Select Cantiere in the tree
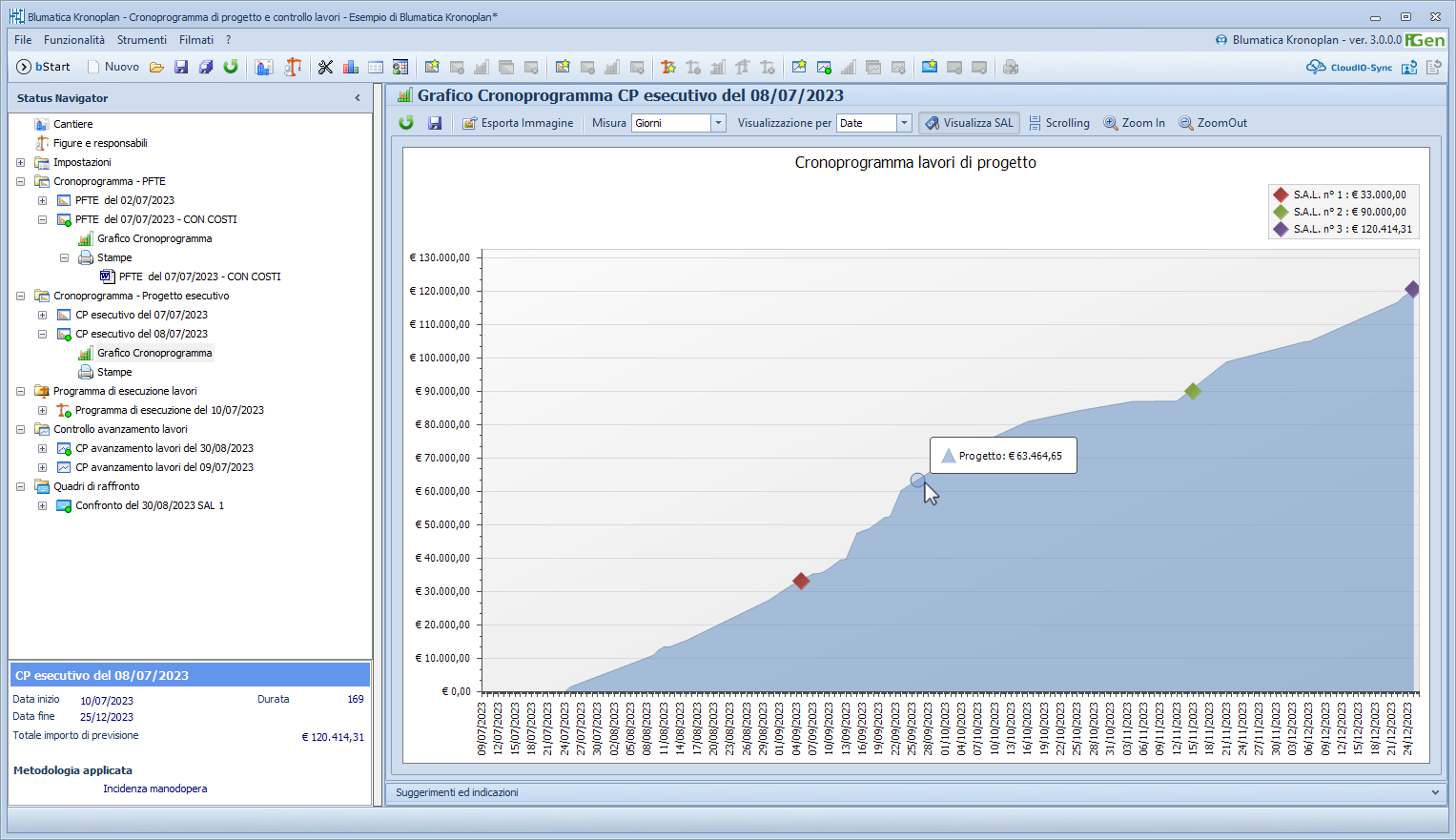 73,124
